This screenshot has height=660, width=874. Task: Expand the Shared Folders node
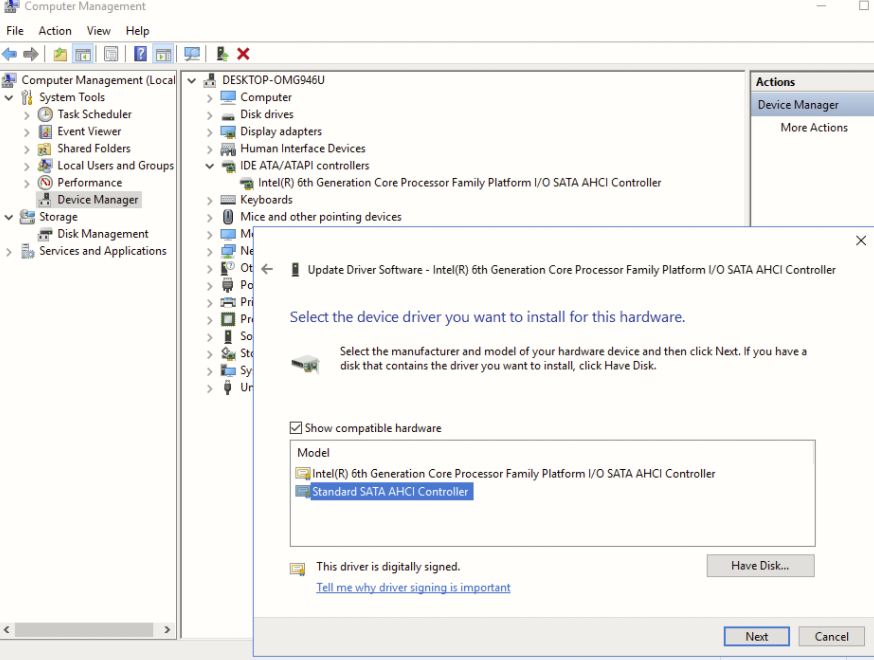(x=27, y=149)
